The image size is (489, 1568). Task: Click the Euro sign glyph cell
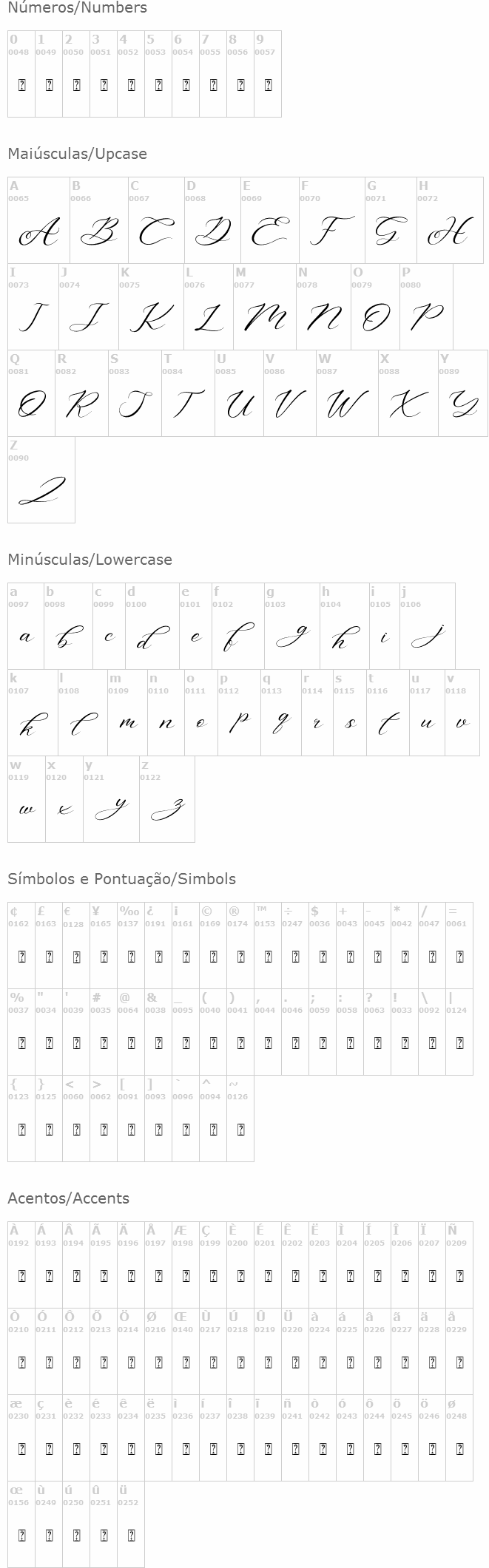point(76,957)
